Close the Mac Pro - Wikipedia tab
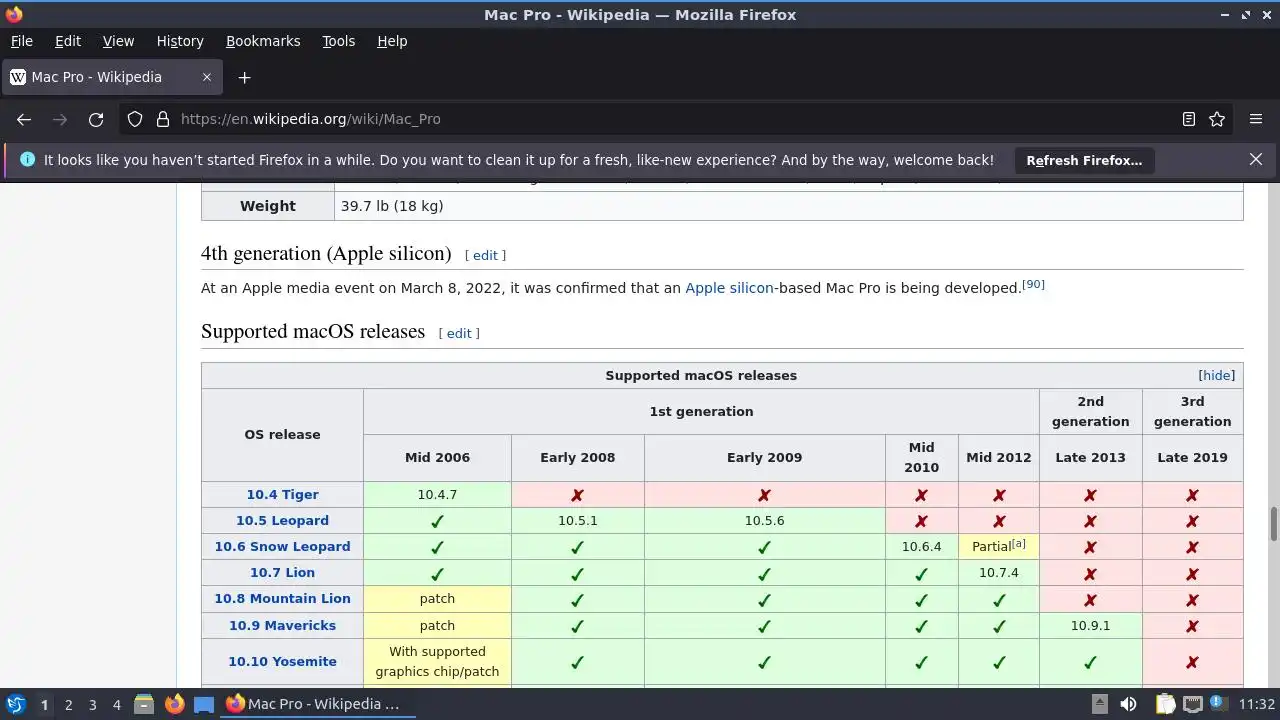The width and height of the screenshot is (1280, 720). tap(207, 77)
